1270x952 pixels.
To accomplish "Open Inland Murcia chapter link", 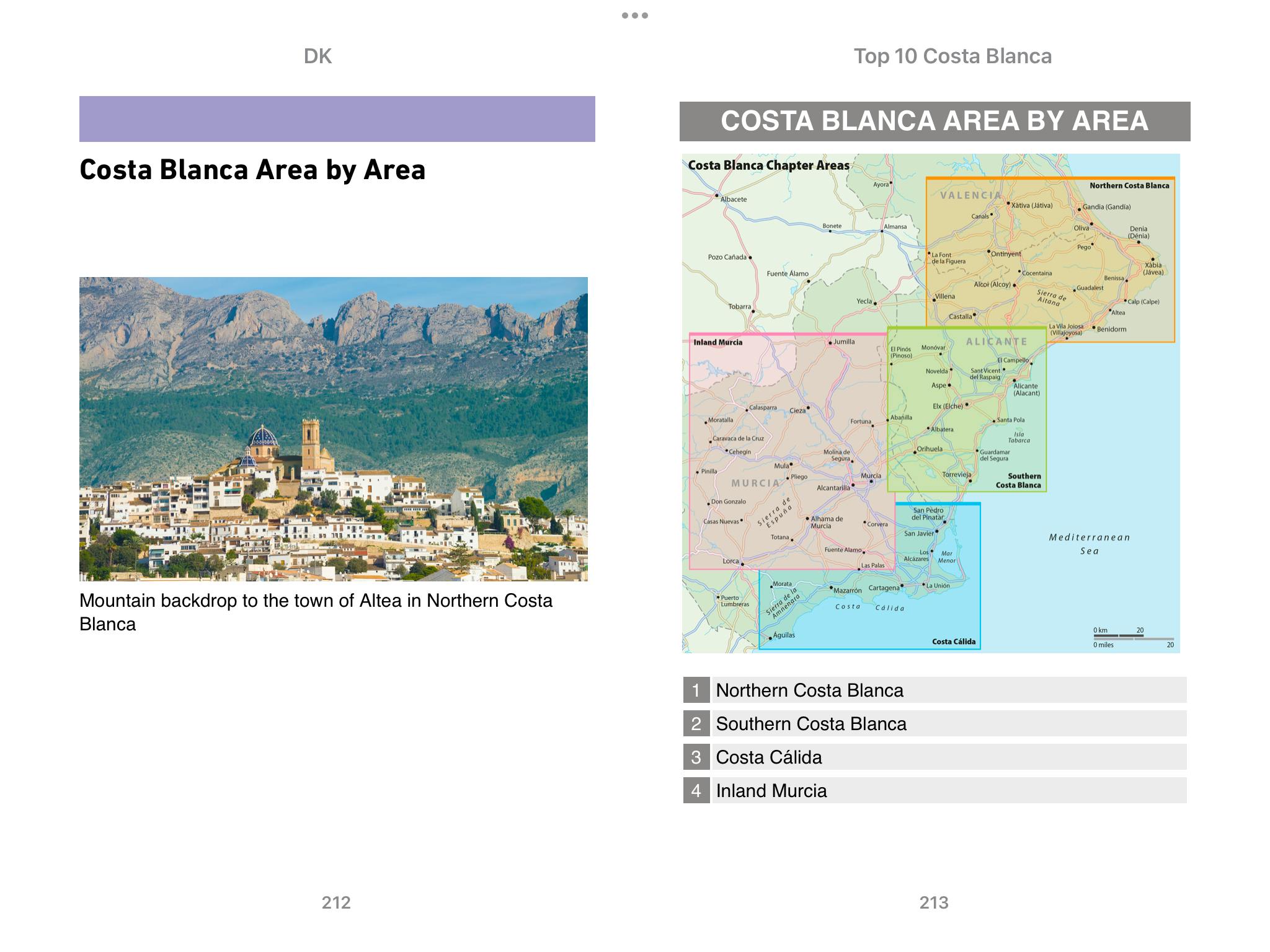I will click(x=771, y=790).
